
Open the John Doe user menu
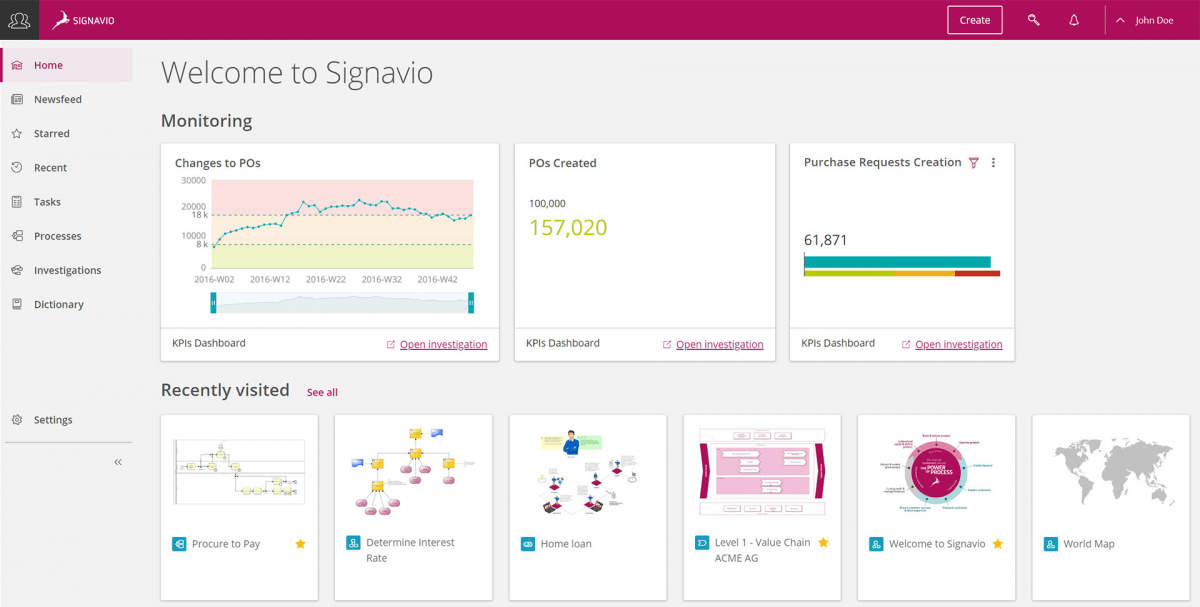[x=1145, y=20]
